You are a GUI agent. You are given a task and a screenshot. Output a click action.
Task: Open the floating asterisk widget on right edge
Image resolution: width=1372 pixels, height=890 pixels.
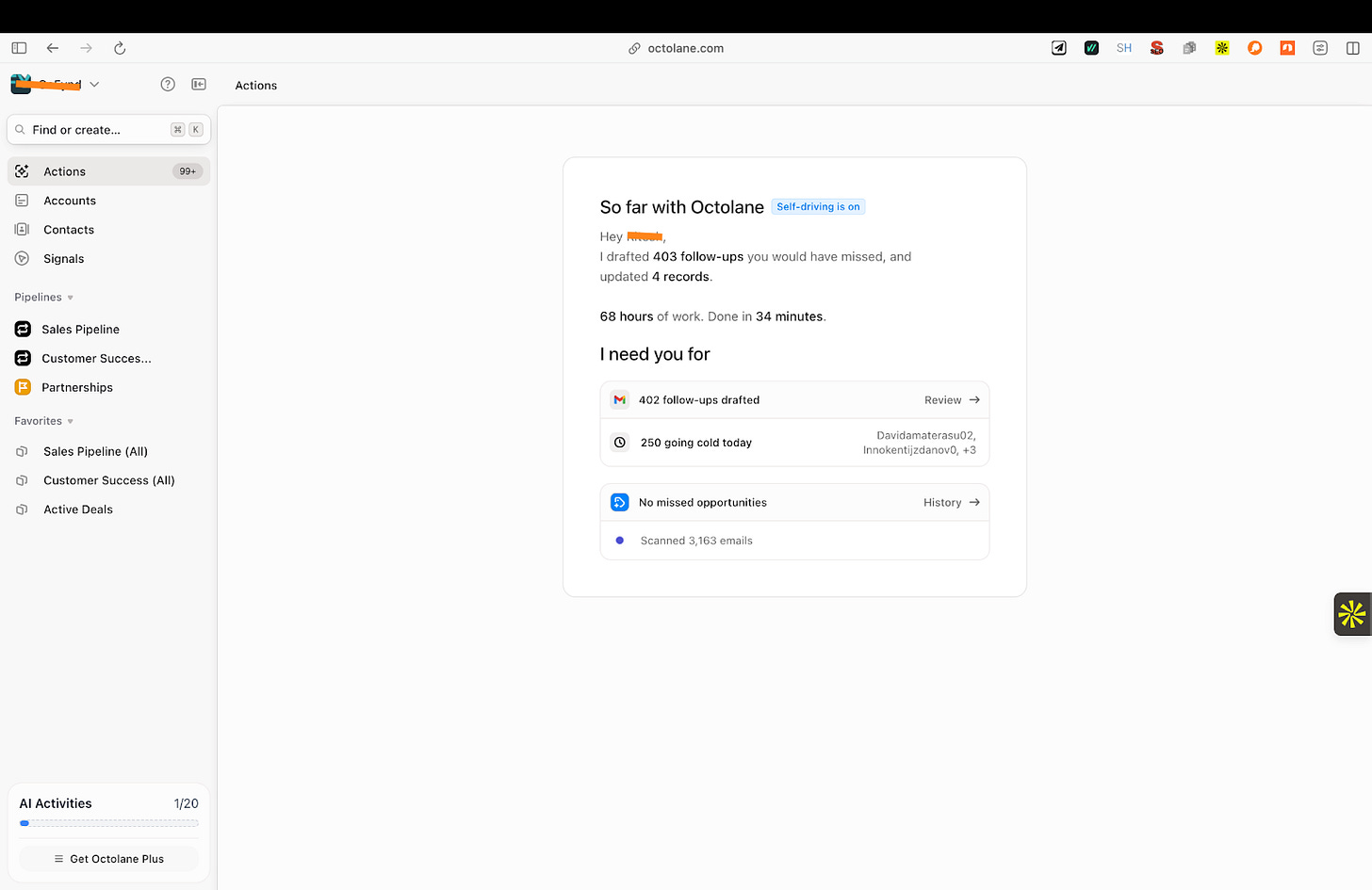pyautogui.click(x=1352, y=614)
